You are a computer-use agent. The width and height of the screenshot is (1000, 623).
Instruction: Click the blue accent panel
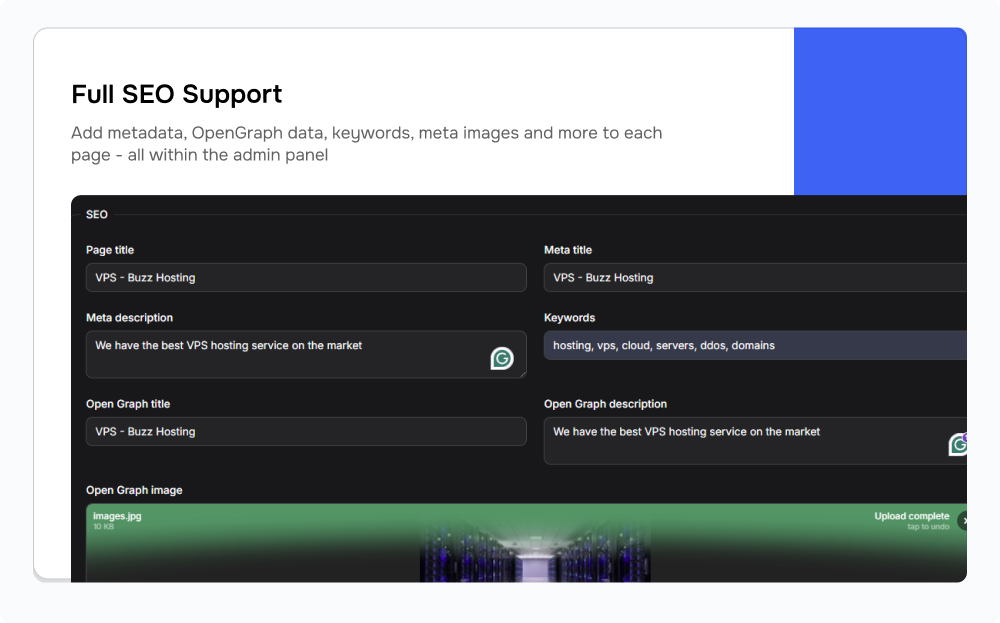tap(880, 110)
